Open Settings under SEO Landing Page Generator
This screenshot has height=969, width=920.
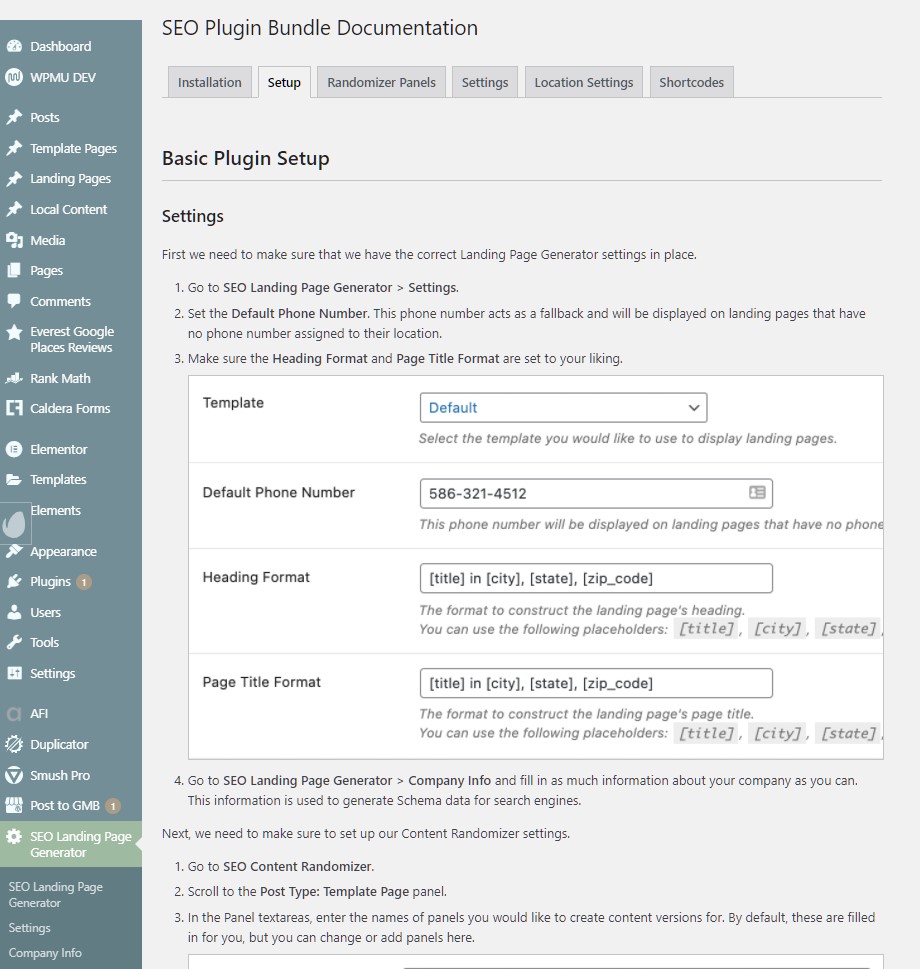pyautogui.click(x=30, y=928)
